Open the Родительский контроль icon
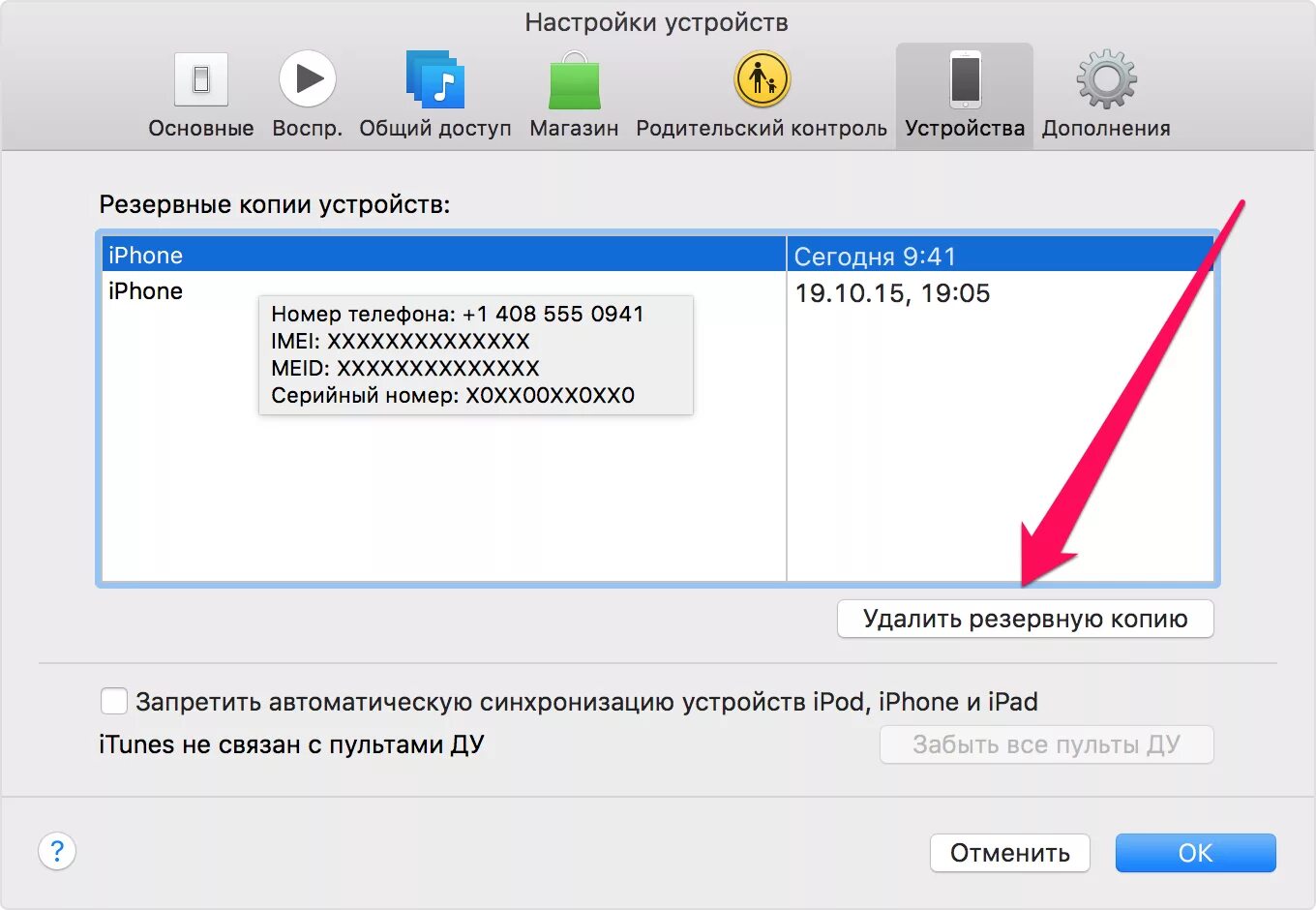 (x=763, y=79)
